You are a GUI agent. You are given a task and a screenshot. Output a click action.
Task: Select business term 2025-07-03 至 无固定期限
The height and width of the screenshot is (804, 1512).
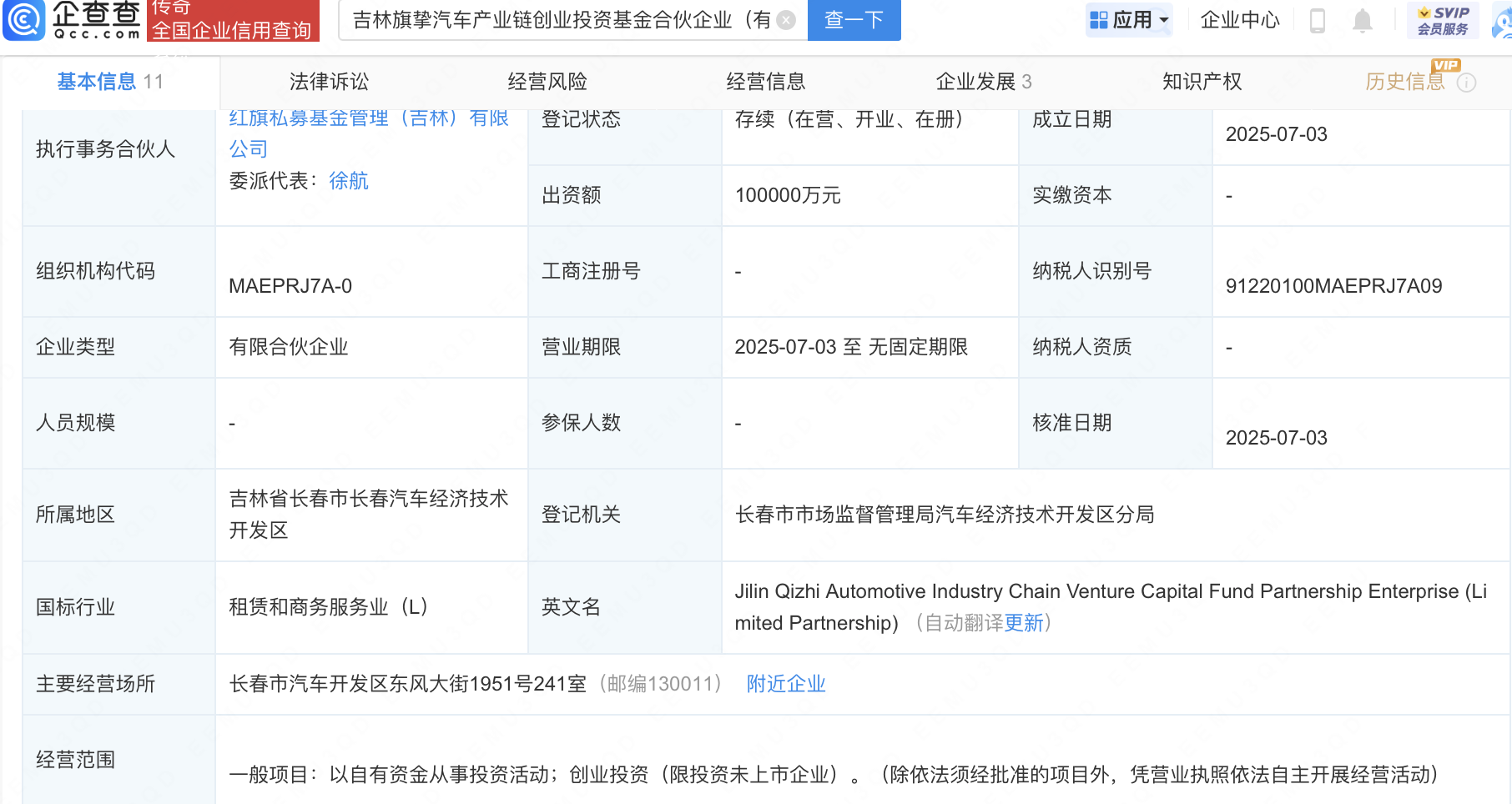point(851,347)
